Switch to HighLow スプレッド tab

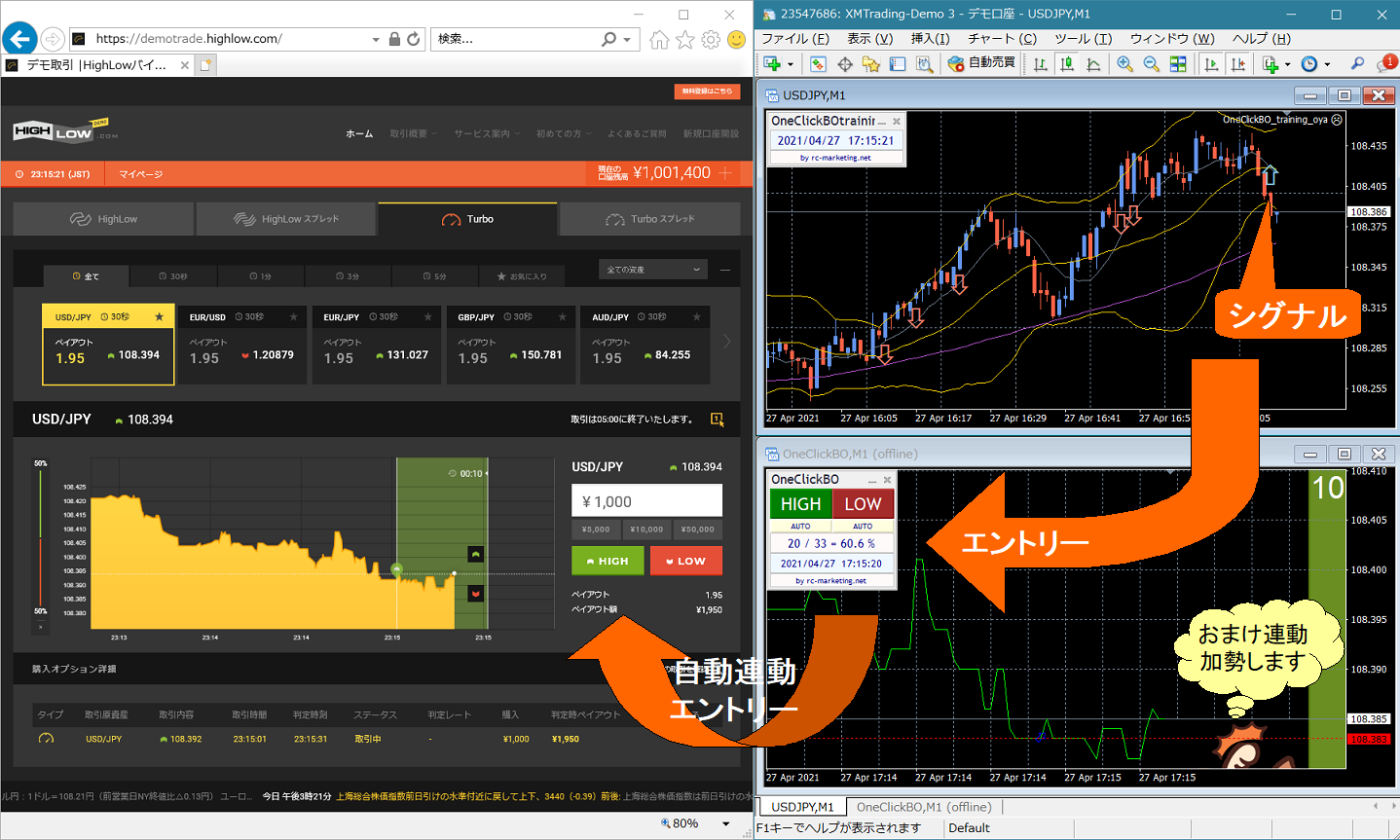tap(286, 219)
